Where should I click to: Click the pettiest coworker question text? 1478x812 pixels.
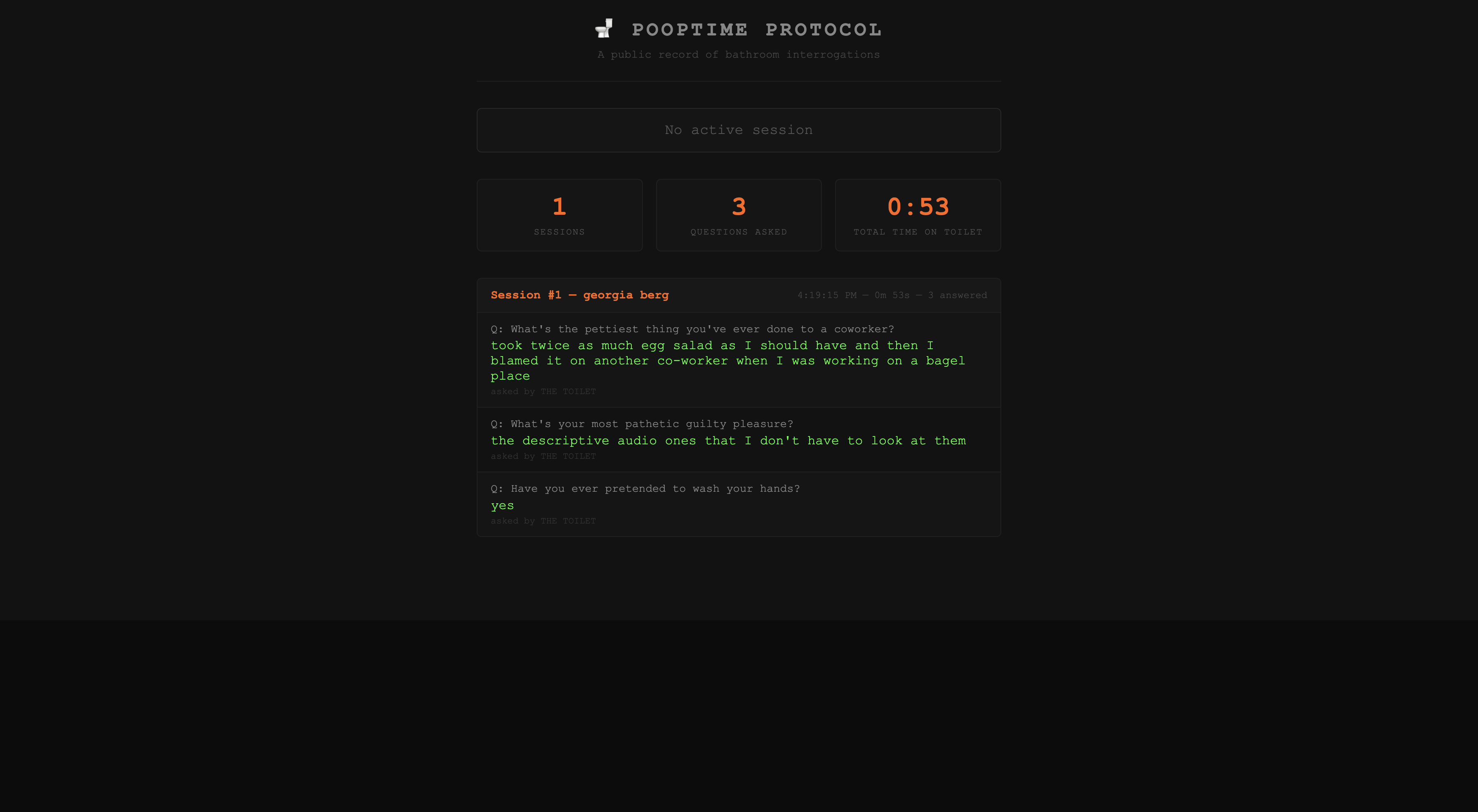pos(692,329)
